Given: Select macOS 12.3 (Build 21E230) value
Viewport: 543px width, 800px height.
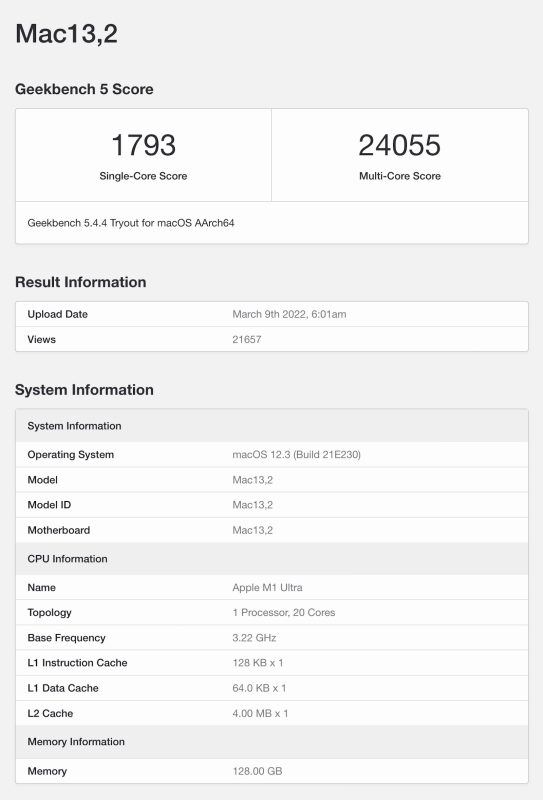Looking at the screenshot, I should pyautogui.click(x=297, y=455).
